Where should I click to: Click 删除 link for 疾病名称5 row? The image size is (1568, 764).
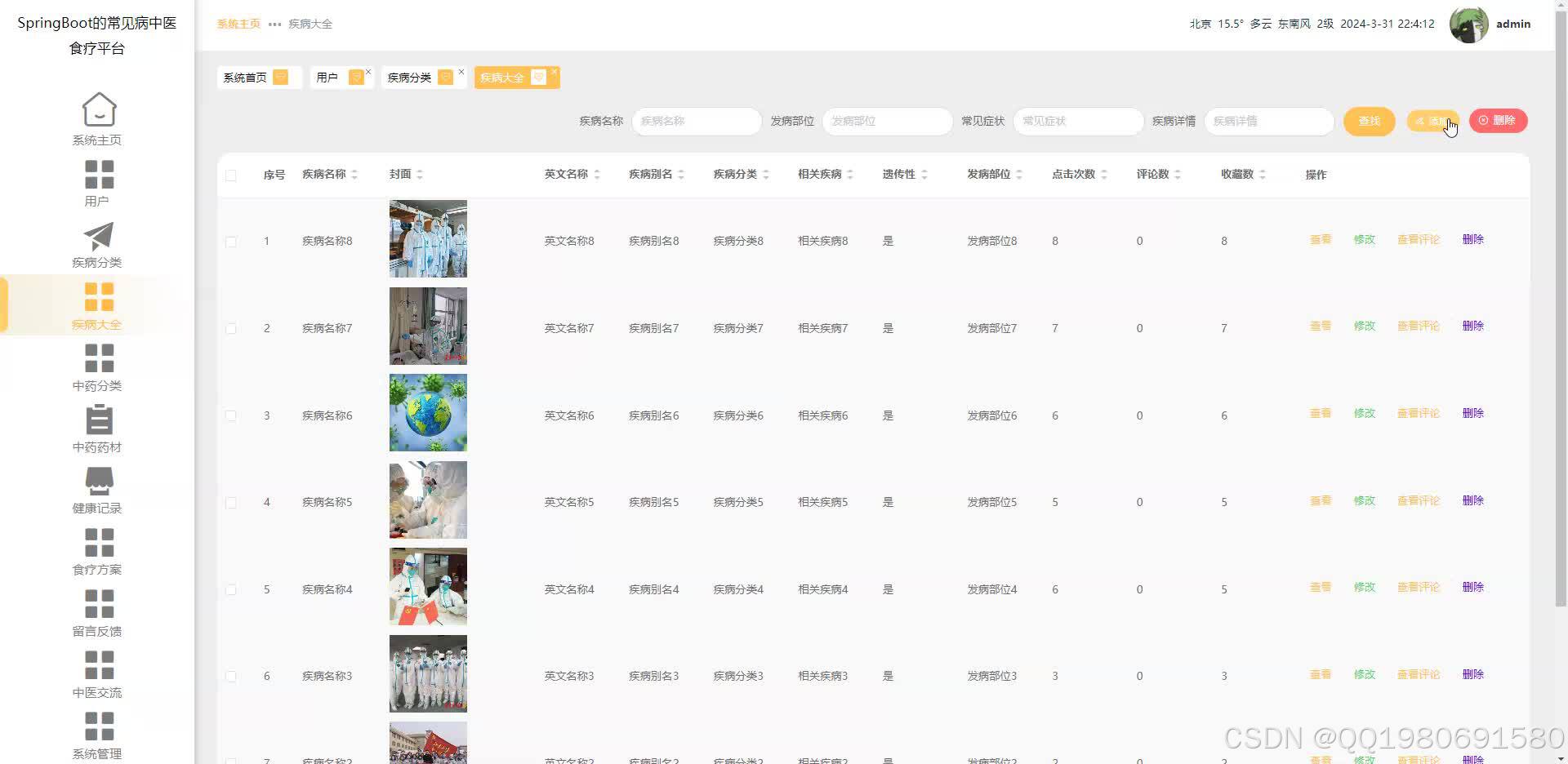pos(1473,501)
